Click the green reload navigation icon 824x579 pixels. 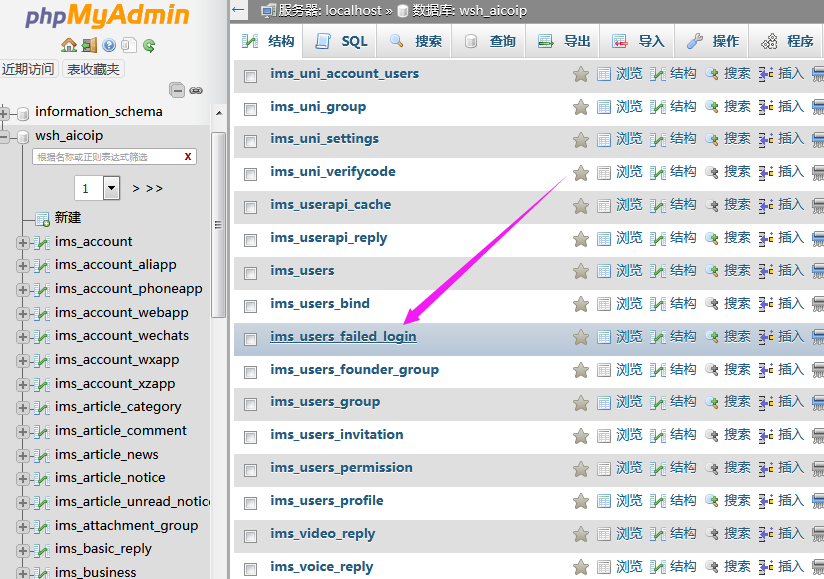point(149,45)
